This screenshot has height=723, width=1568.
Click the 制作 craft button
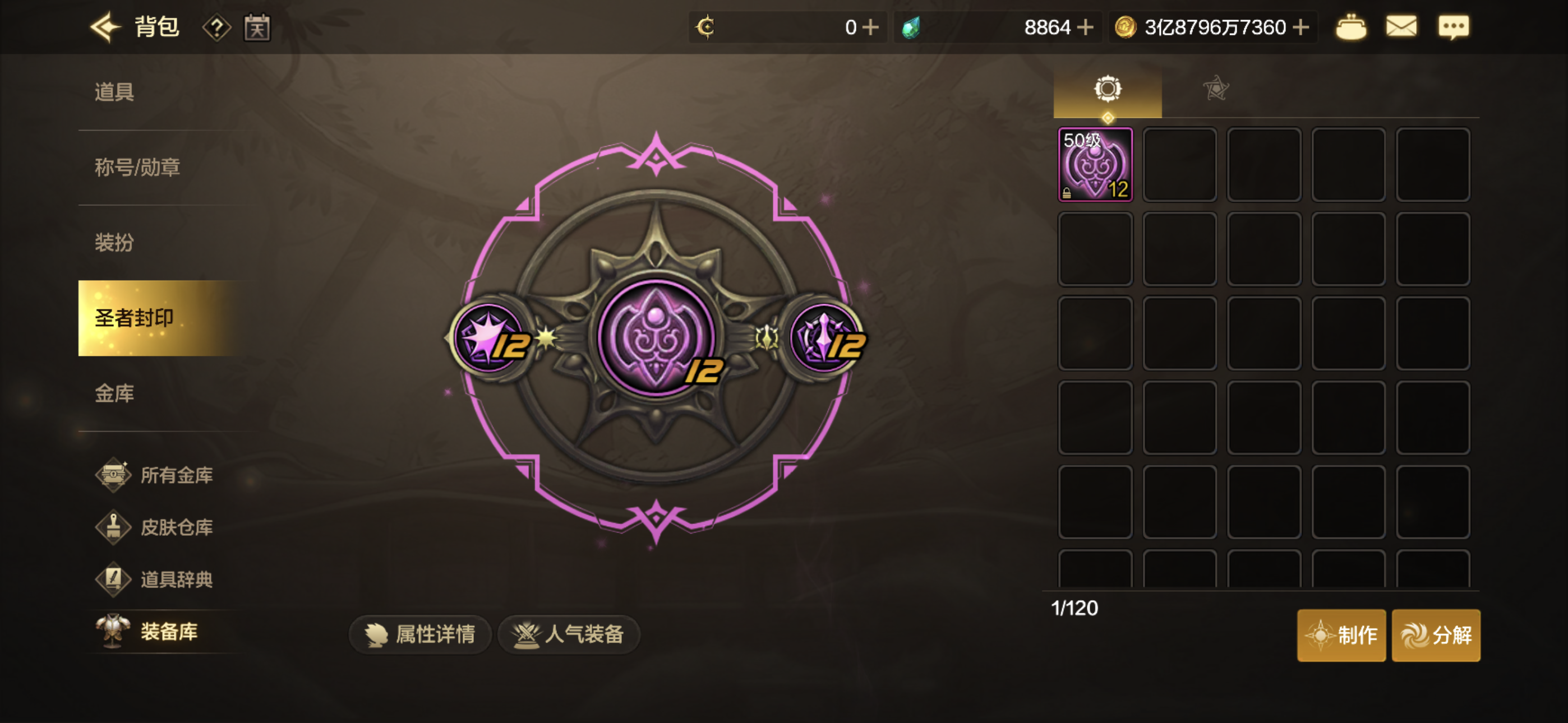[1341, 635]
